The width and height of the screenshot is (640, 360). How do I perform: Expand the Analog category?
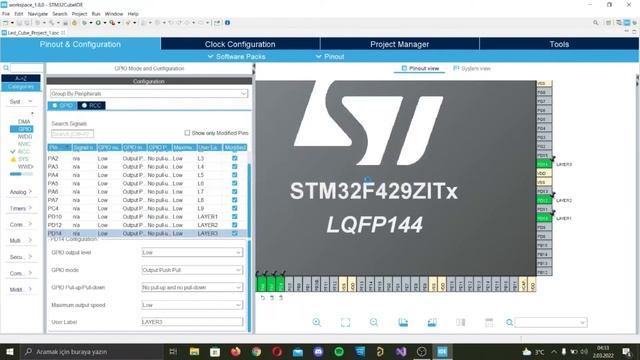coord(21,192)
